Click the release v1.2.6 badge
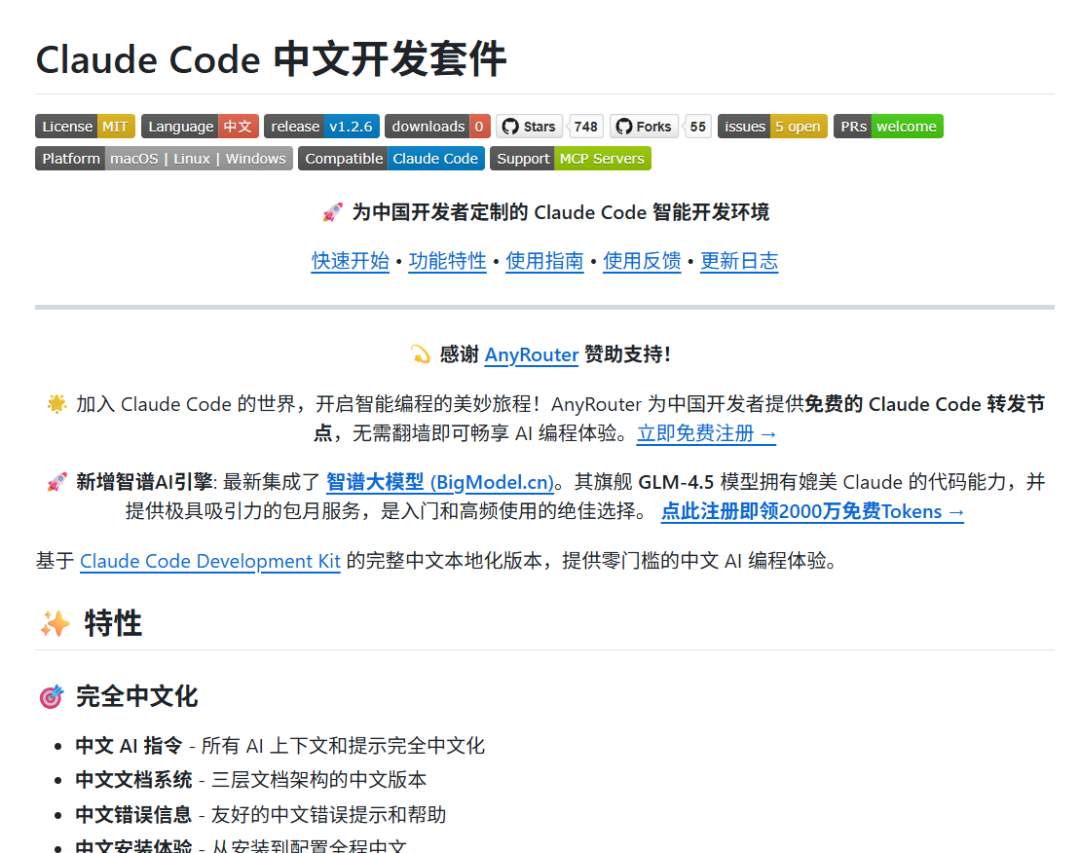Image resolution: width=1080 pixels, height=853 pixels. pyautogui.click(x=321, y=126)
